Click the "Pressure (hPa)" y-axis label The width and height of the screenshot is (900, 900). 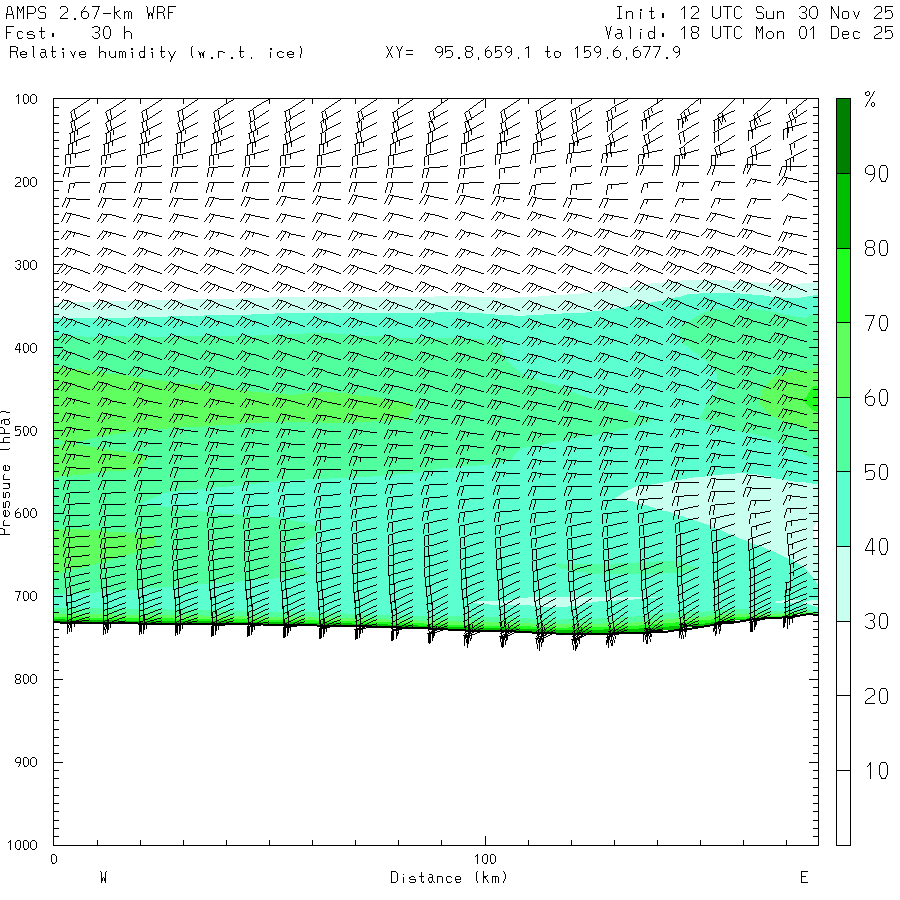click(6, 470)
